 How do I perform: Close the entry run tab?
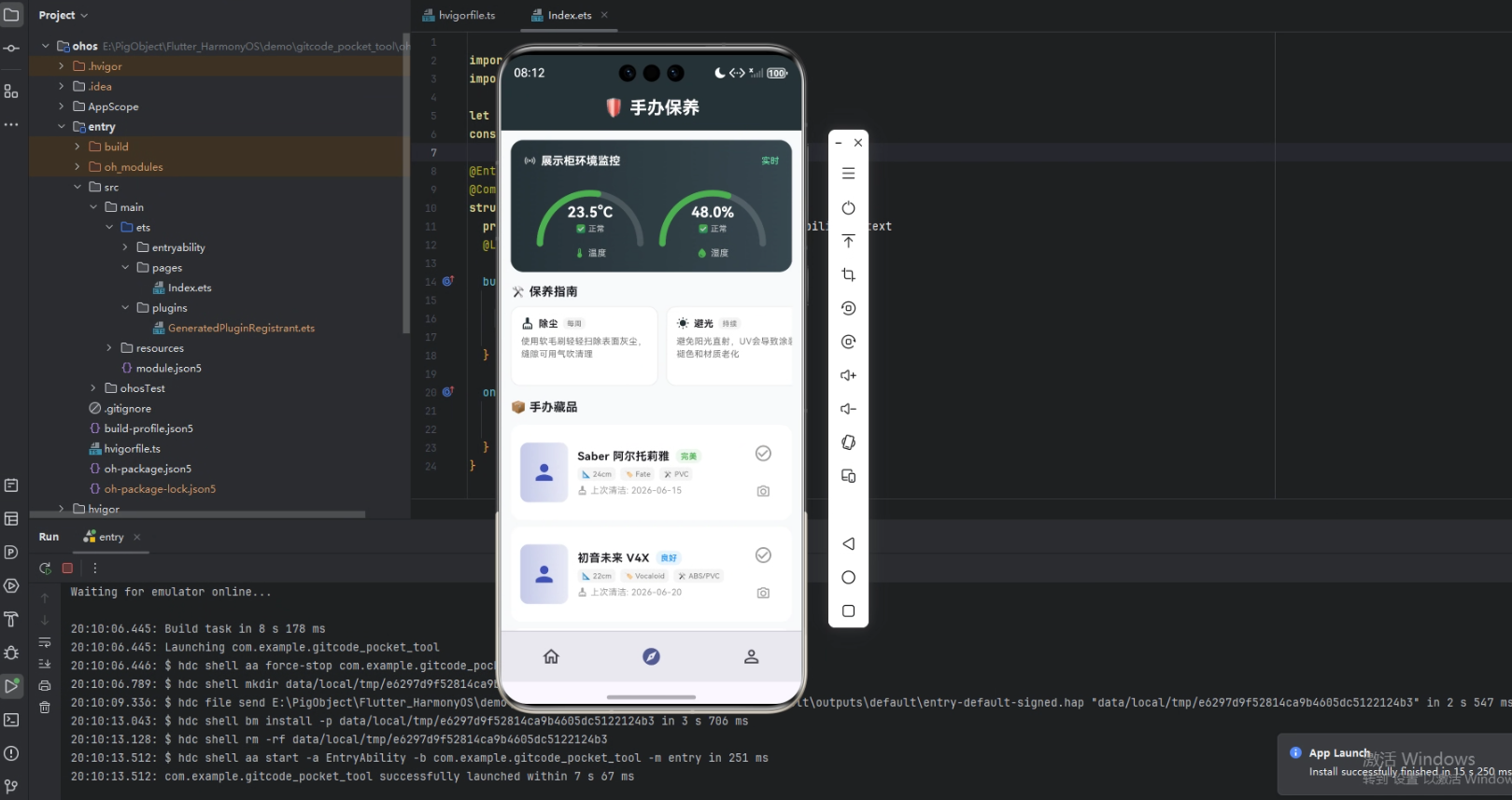pyautogui.click(x=137, y=537)
